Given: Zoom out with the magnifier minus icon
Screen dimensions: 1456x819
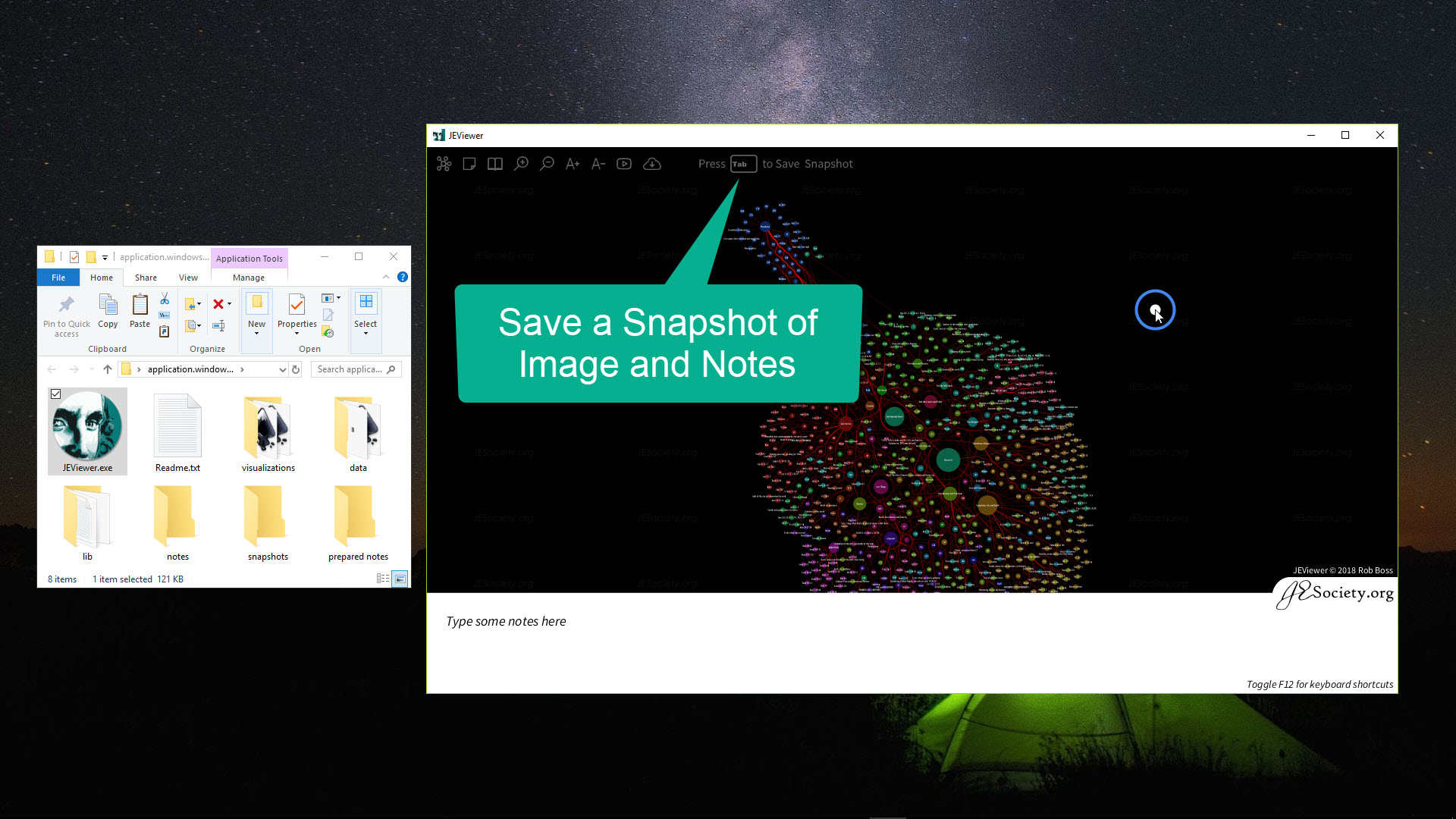Looking at the screenshot, I should pyautogui.click(x=547, y=164).
